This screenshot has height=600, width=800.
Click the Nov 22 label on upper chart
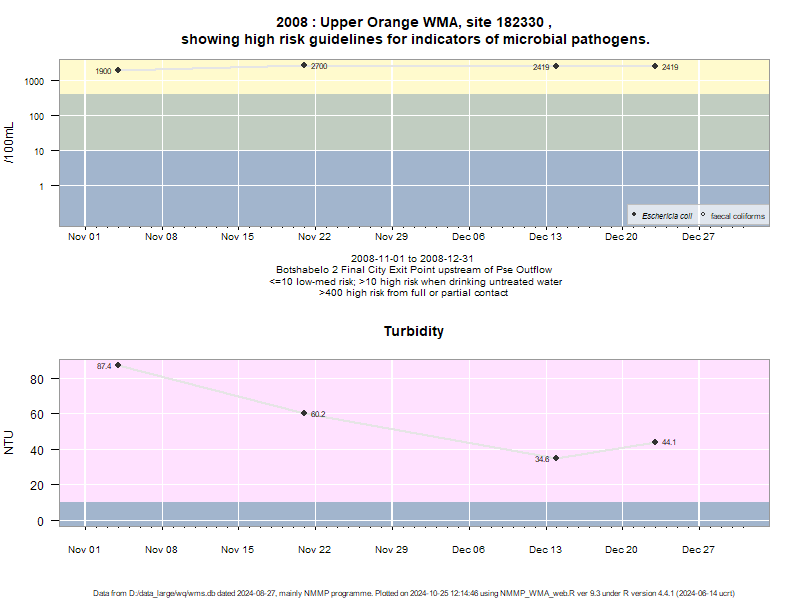click(x=314, y=237)
